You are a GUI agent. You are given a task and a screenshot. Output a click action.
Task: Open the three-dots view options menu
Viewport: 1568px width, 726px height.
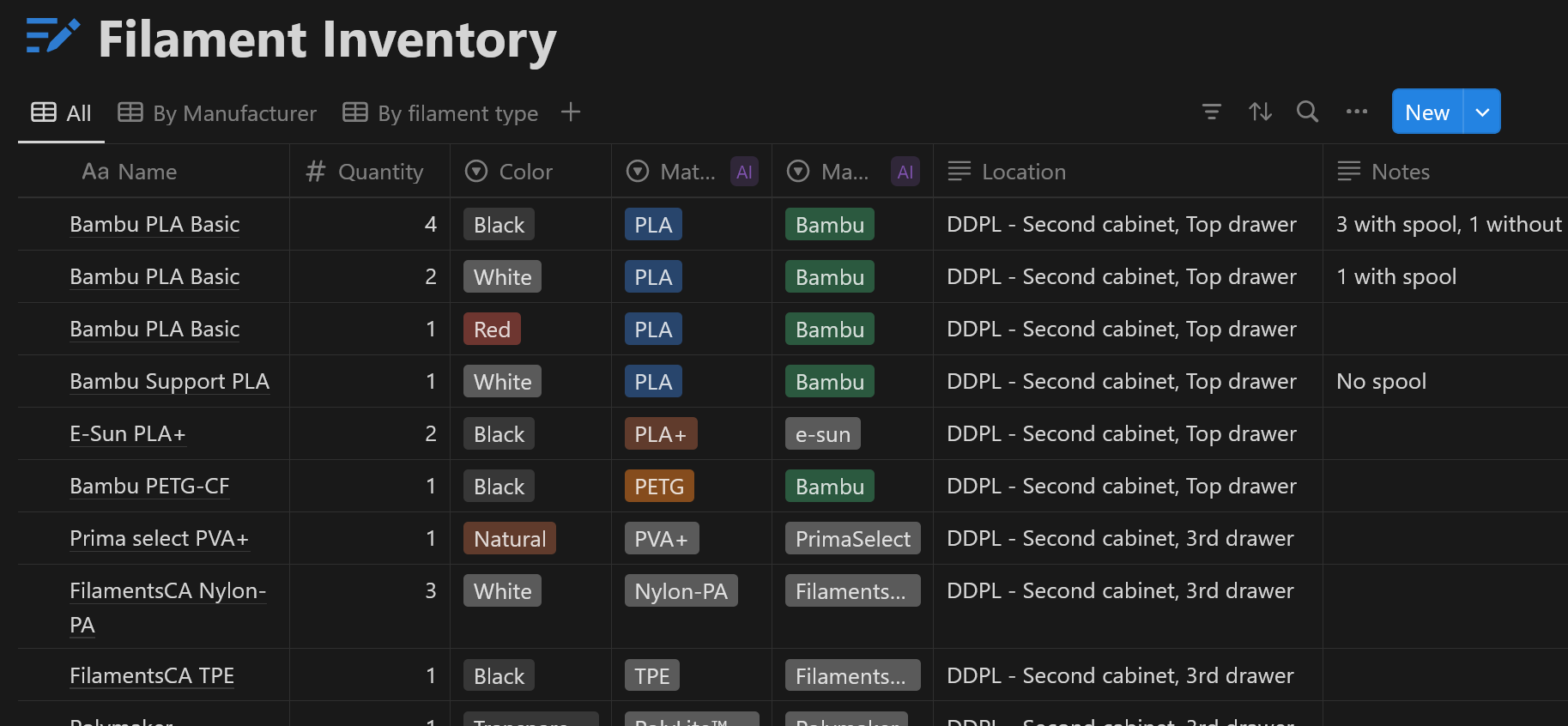click(1357, 112)
